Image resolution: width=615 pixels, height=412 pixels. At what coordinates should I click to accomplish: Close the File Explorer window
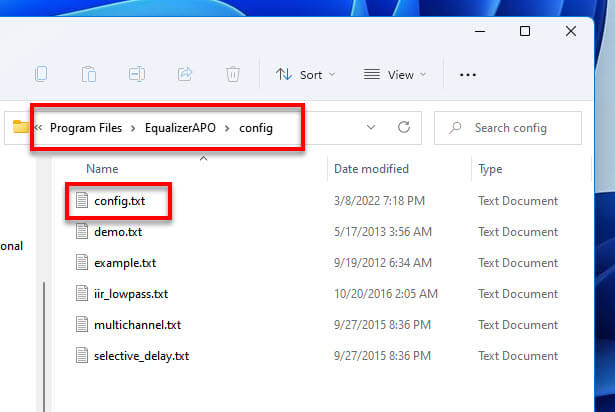pos(571,31)
